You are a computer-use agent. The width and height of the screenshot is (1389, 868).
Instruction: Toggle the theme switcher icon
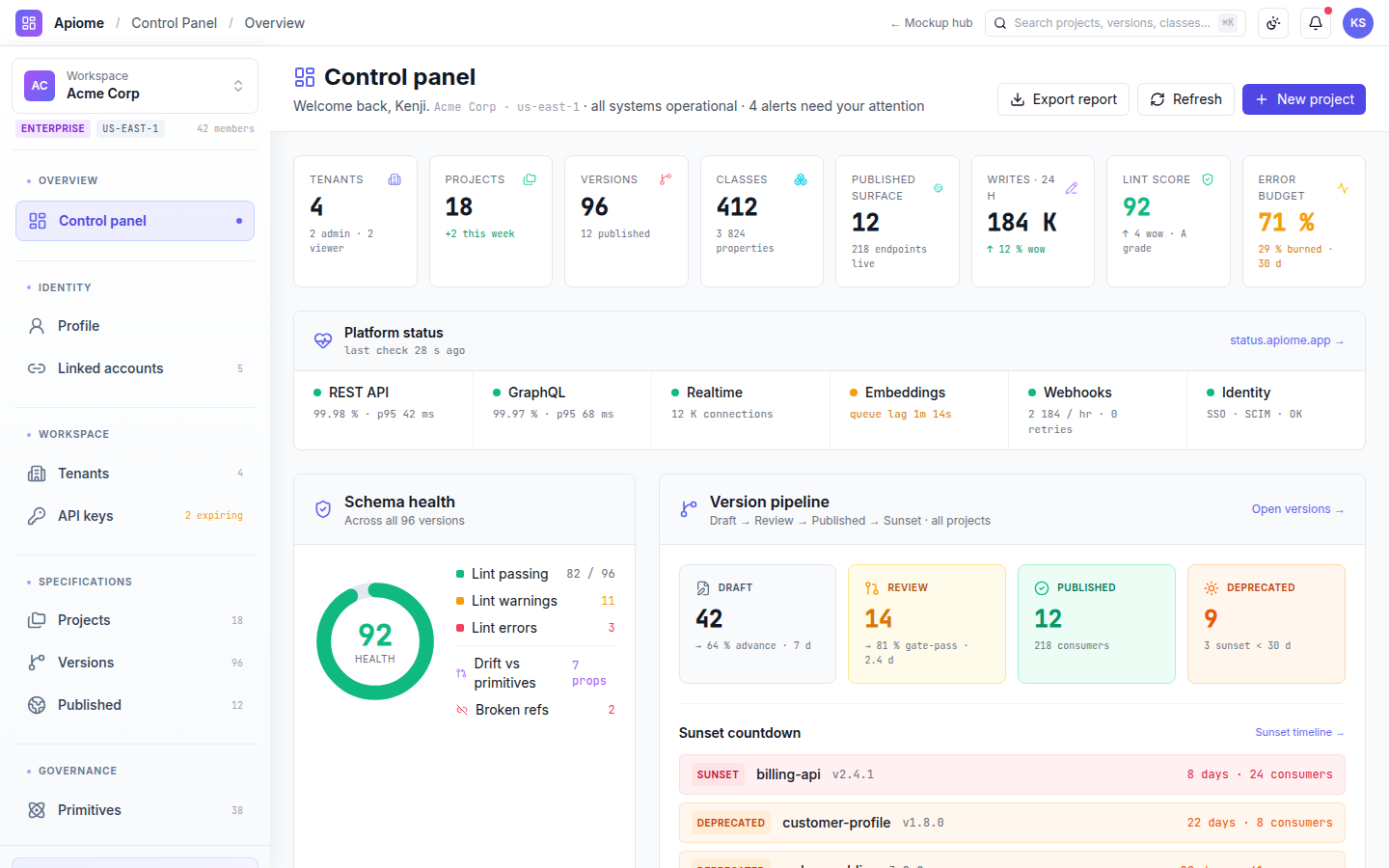point(1273,23)
